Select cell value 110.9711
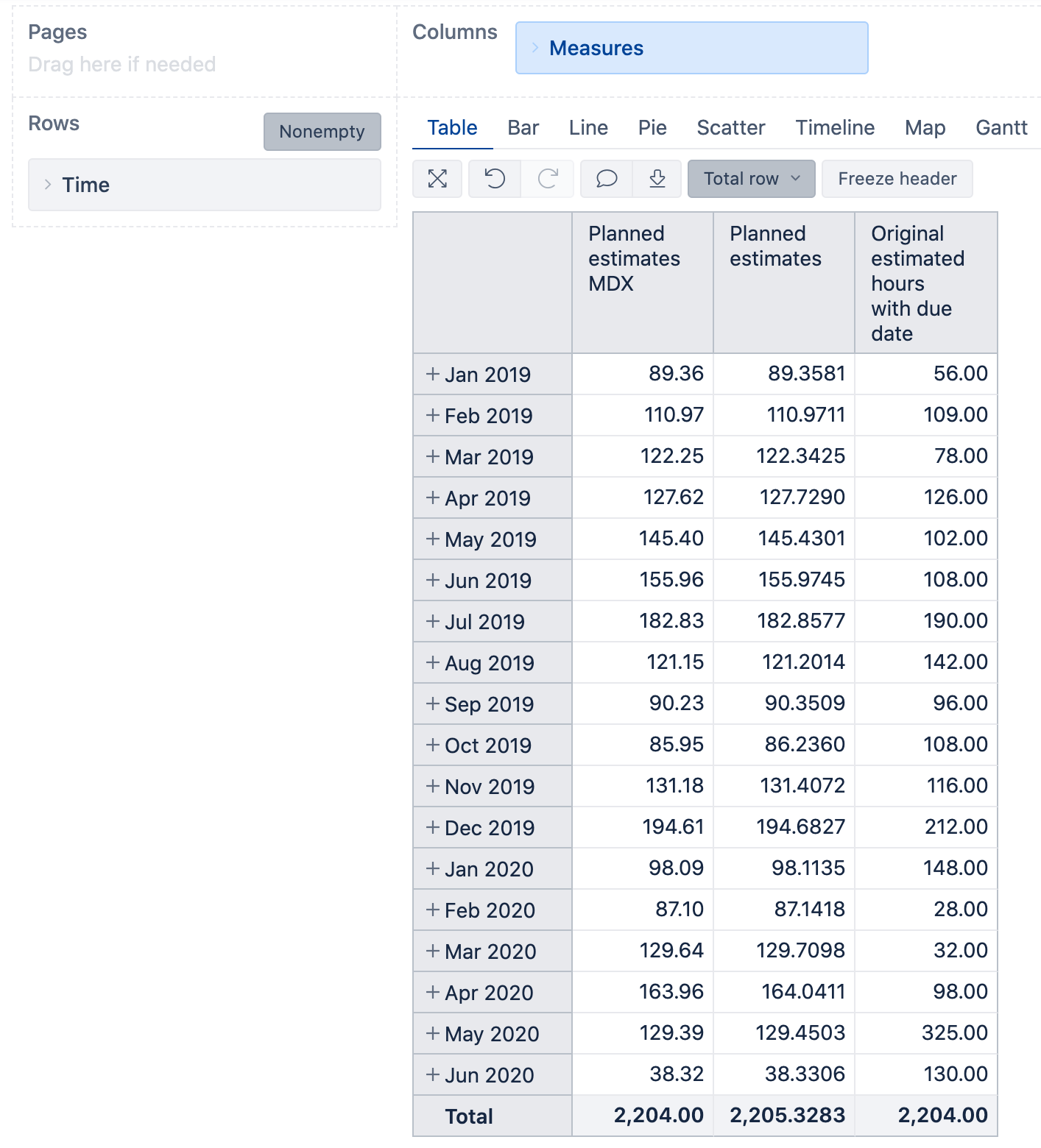Viewport: 1041px width, 1148px height. pyautogui.click(x=806, y=414)
